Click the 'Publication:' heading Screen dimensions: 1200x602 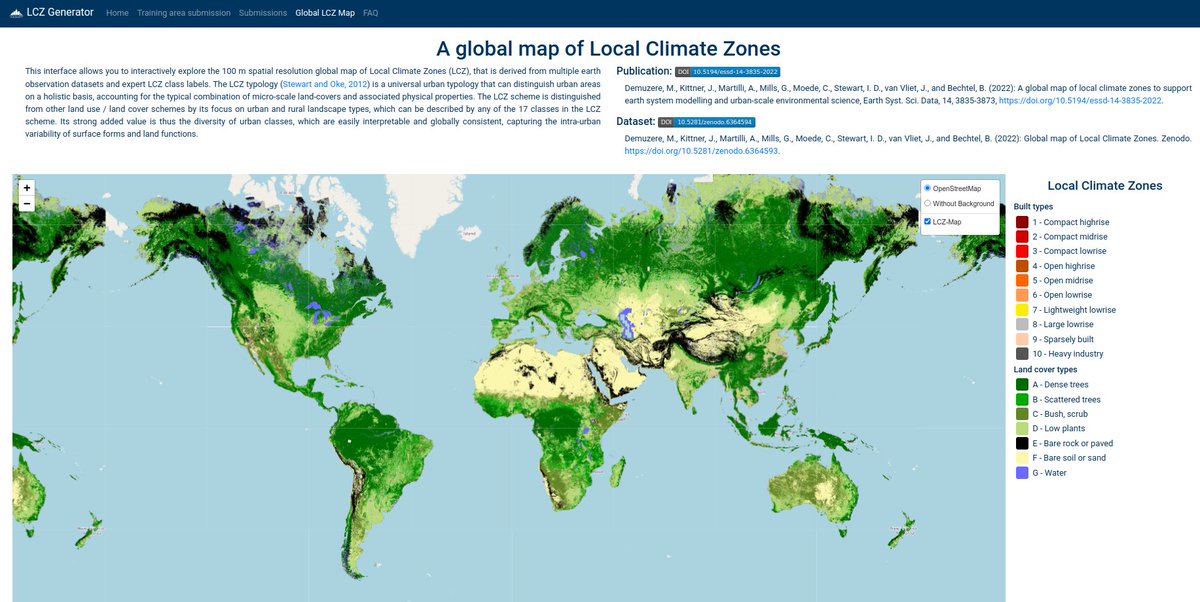pyautogui.click(x=643, y=71)
